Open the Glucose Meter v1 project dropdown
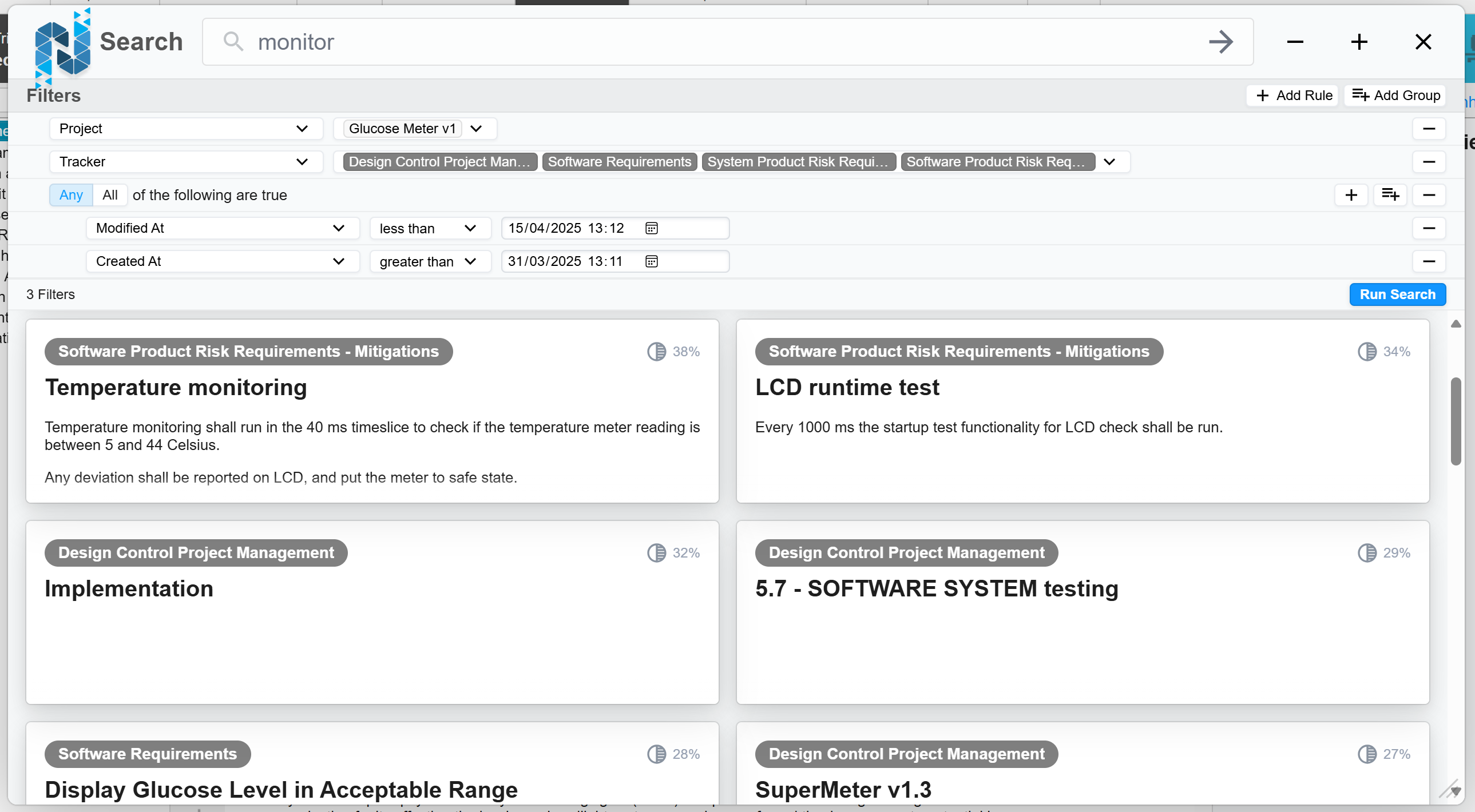The width and height of the screenshot is (1475, 812). pos(476,129)
